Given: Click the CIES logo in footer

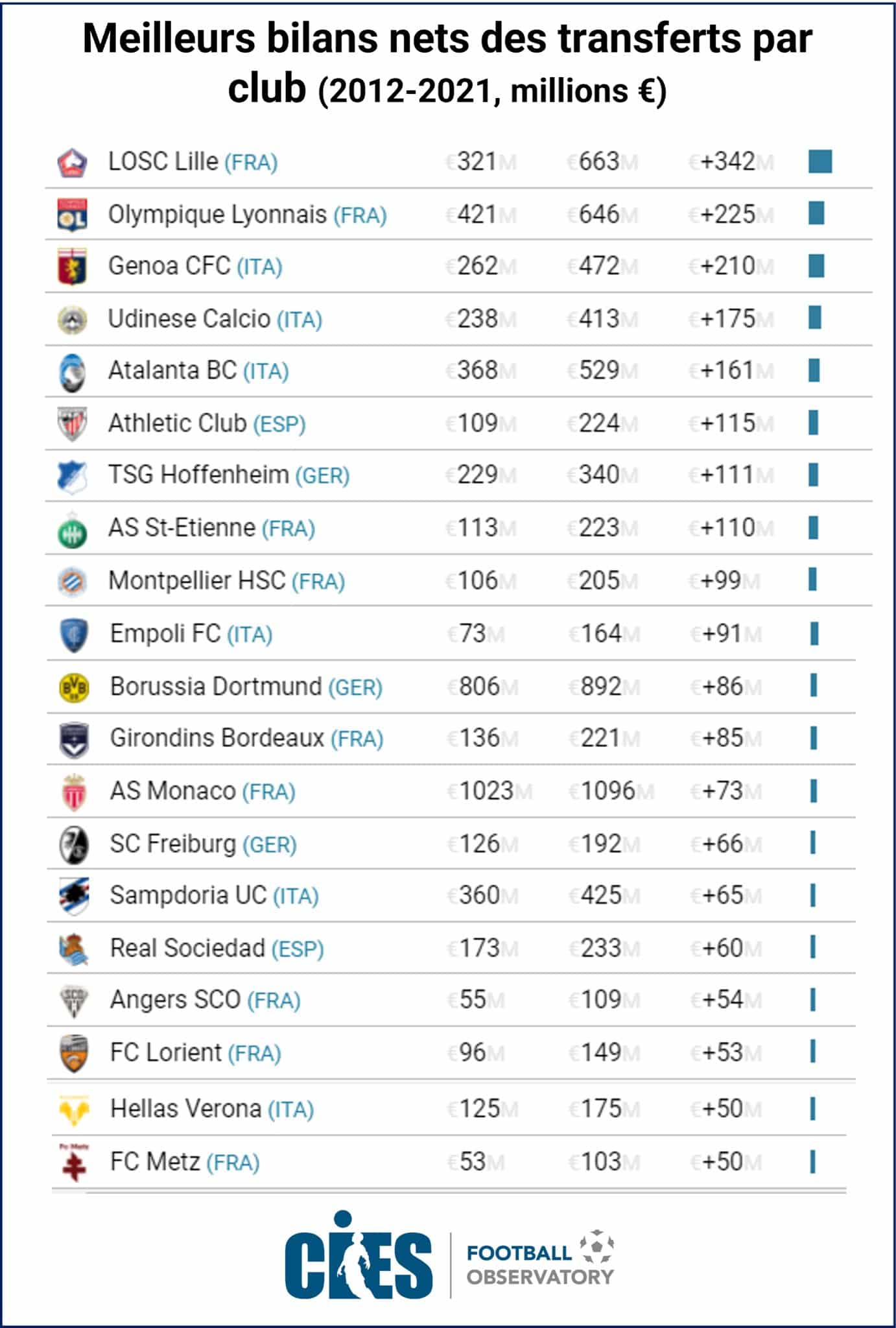Looking at the screenshot, I should 359,1257.
